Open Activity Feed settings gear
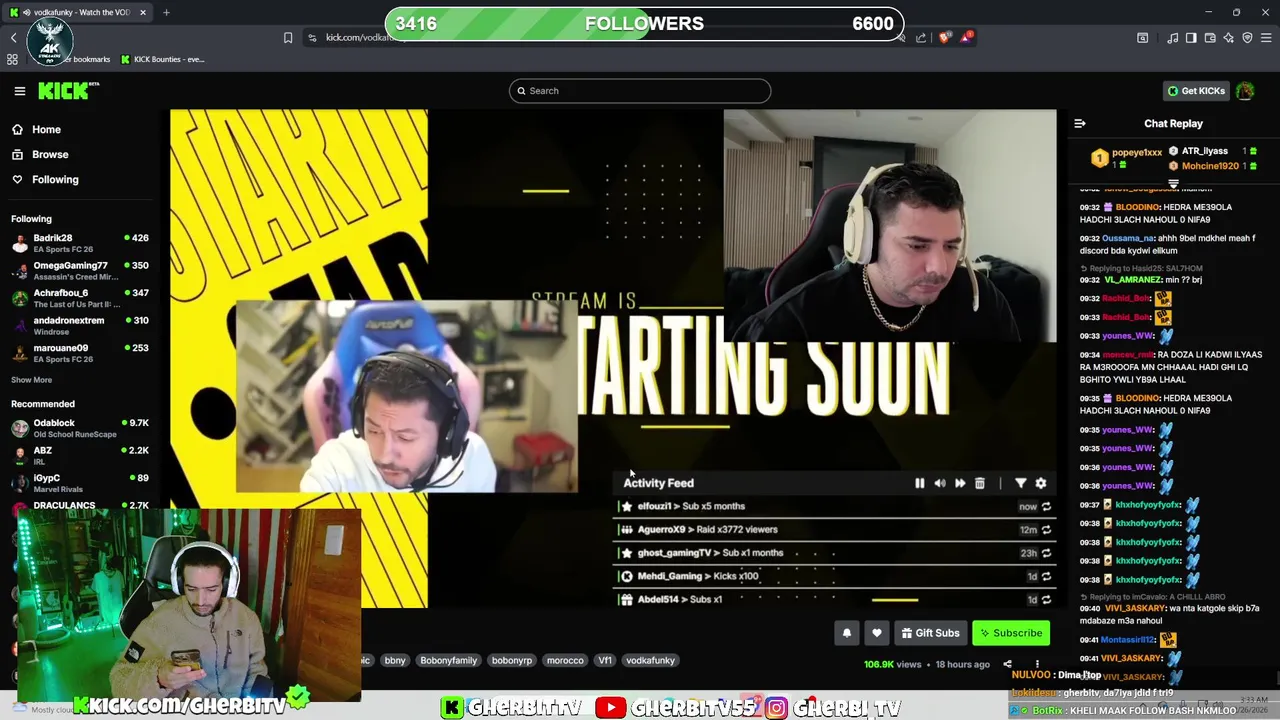The height and width of the screenshot is (720, 1280). (x=1041, y=483)
